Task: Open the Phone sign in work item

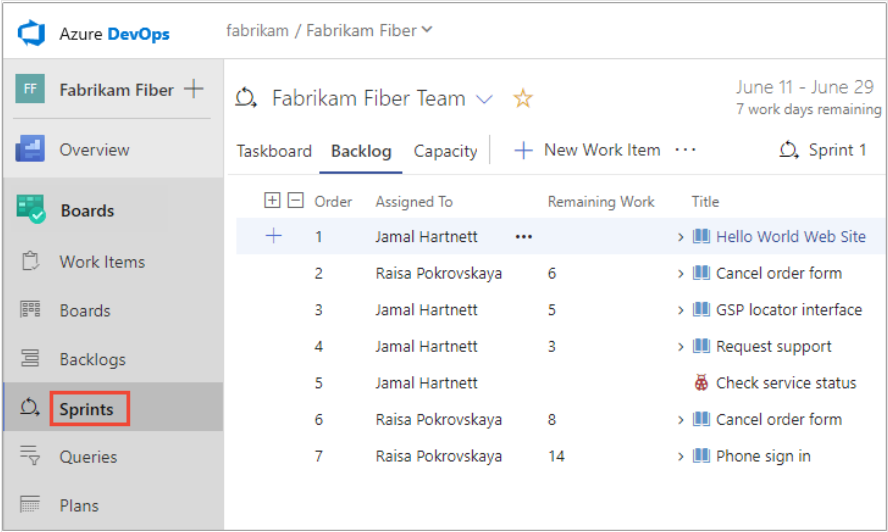Action: pos(763,456)
